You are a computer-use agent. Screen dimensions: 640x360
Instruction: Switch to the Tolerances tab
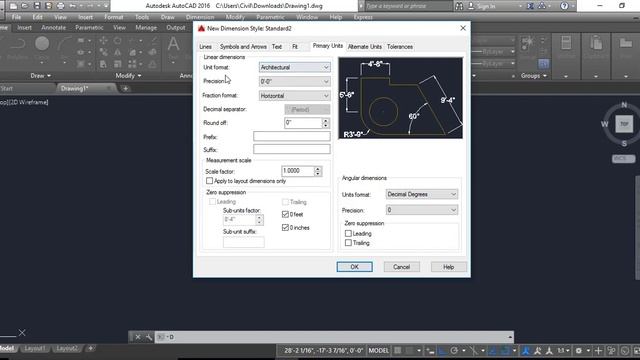[x=400, y=47]
